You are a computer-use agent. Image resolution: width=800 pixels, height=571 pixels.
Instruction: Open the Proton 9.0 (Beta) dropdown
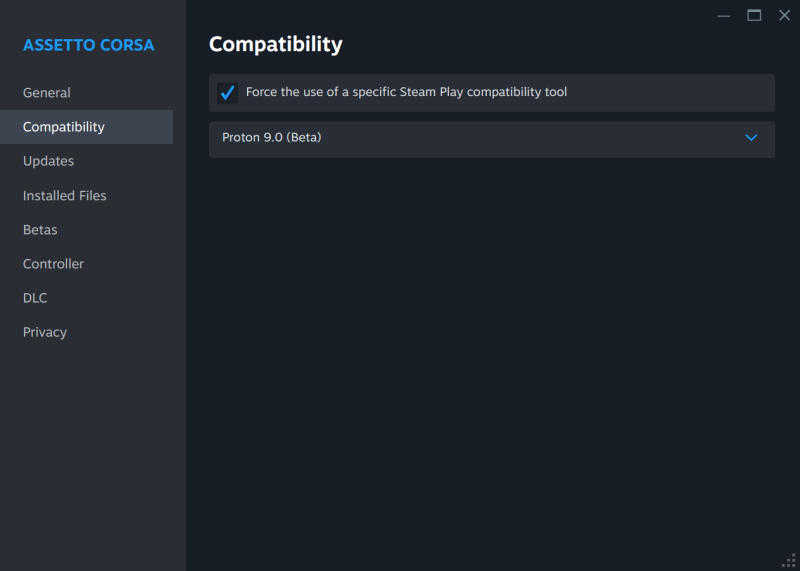click(x=490, y=139)
